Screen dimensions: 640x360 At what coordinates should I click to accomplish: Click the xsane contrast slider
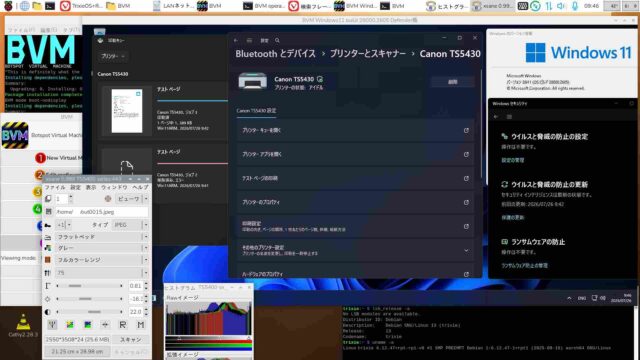tap(89, 312)
